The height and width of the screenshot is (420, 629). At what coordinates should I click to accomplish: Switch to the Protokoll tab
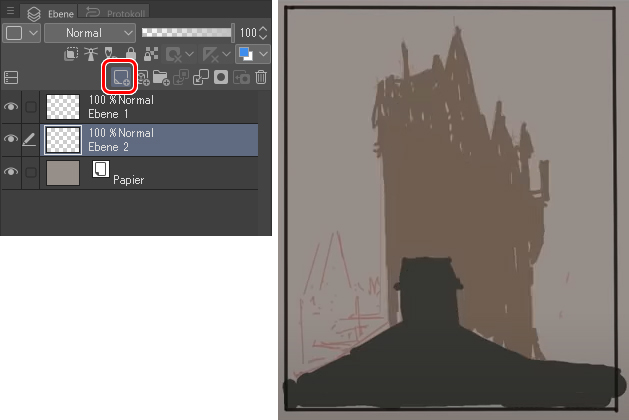(x=118, y=12)
